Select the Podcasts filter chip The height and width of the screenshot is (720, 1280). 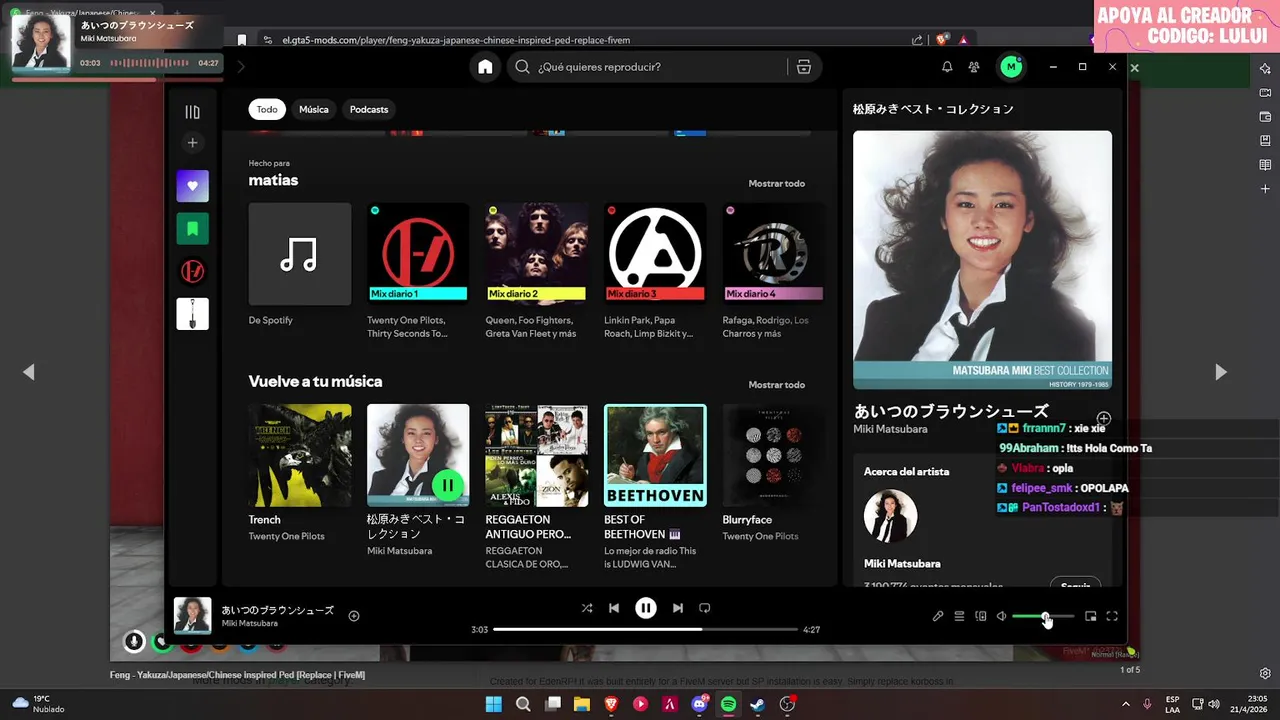pyautogui.click(x=369, y=109)
